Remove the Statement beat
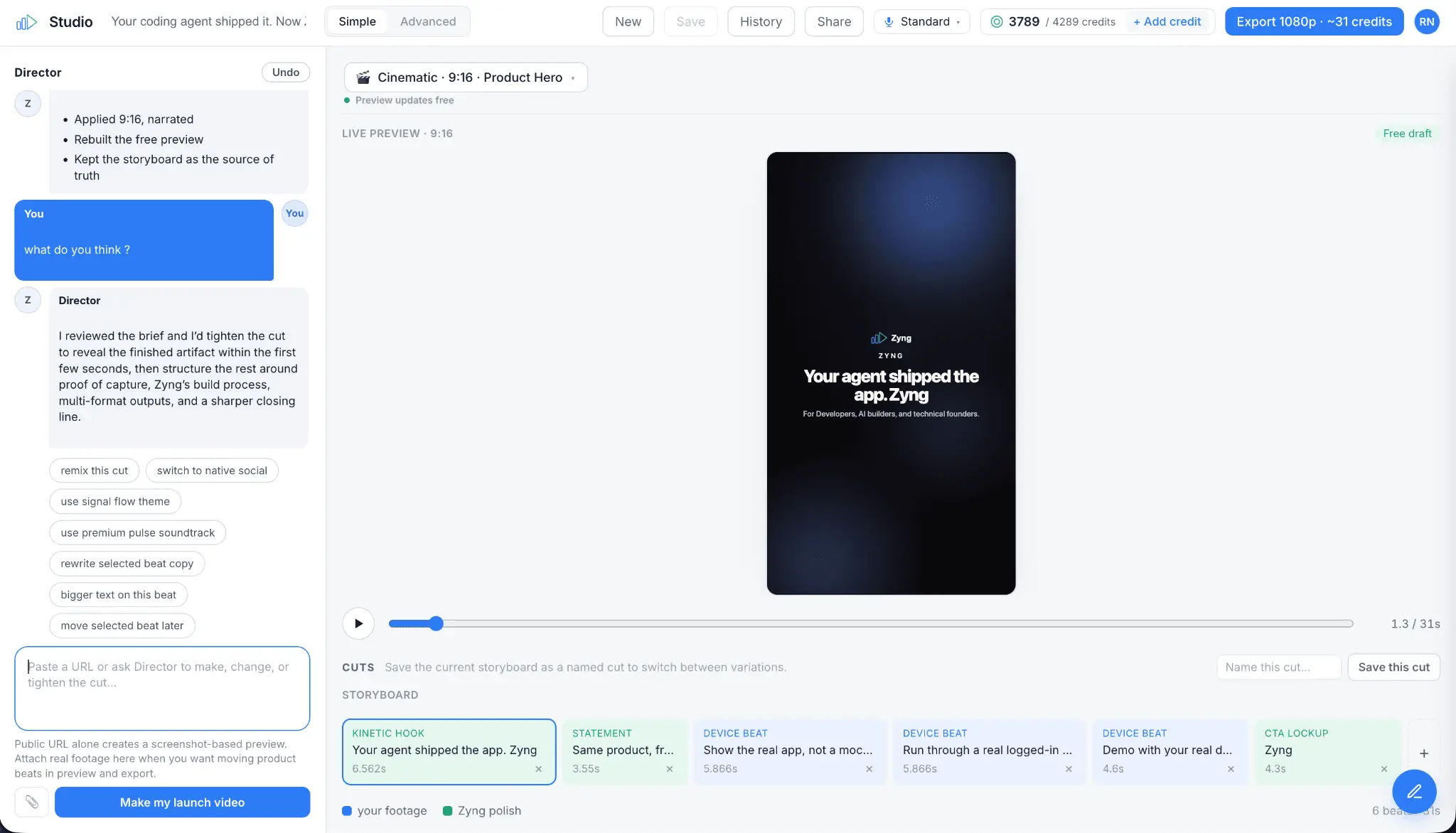 coord(669,769)
